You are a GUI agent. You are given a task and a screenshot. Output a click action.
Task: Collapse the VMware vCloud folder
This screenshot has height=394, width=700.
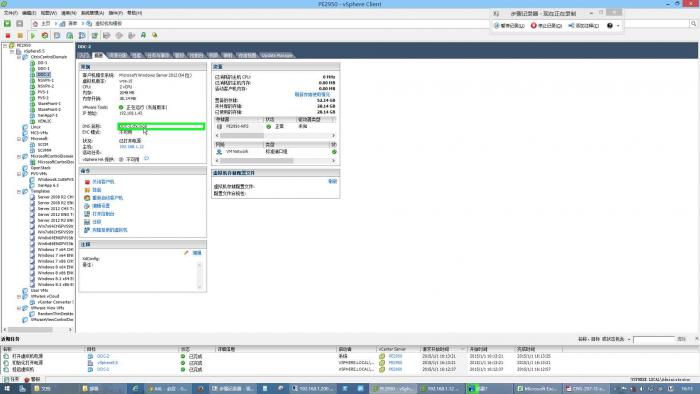(19, 297)
